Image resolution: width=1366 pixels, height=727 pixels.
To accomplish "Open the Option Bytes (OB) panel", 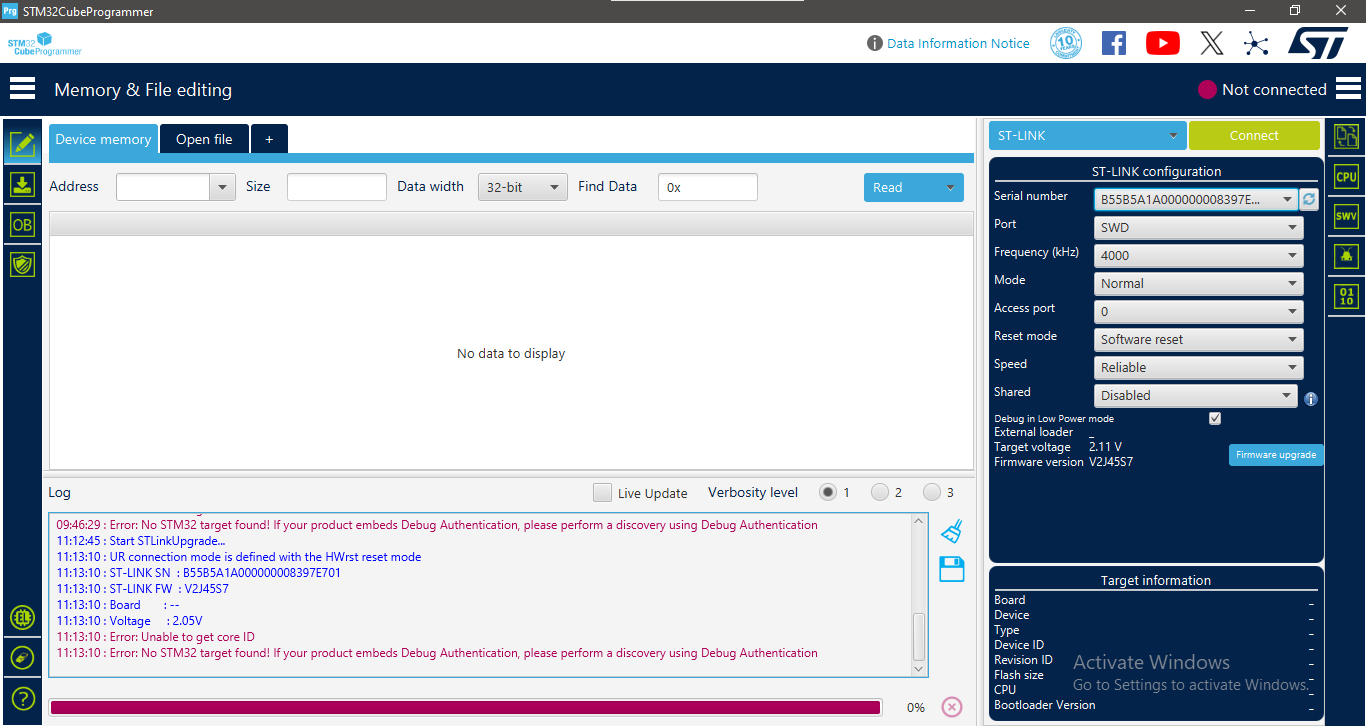I will coord(22,224).
